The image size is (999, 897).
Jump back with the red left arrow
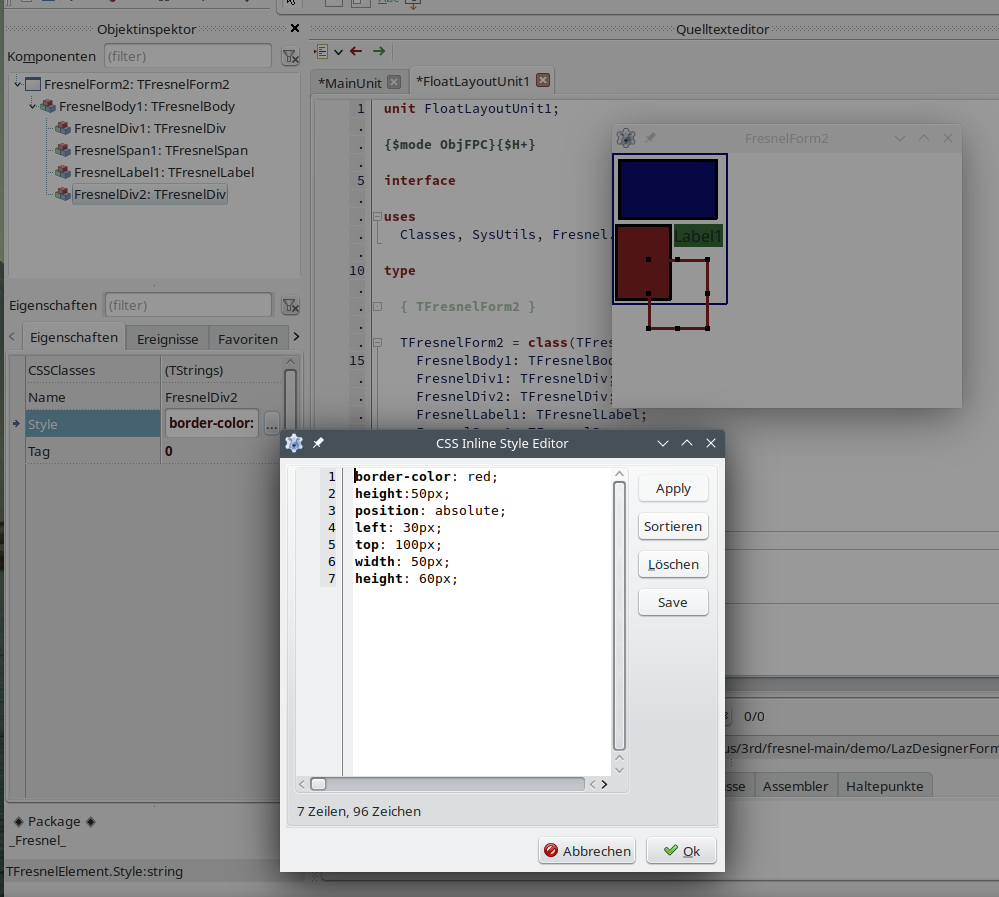[356, 51]
